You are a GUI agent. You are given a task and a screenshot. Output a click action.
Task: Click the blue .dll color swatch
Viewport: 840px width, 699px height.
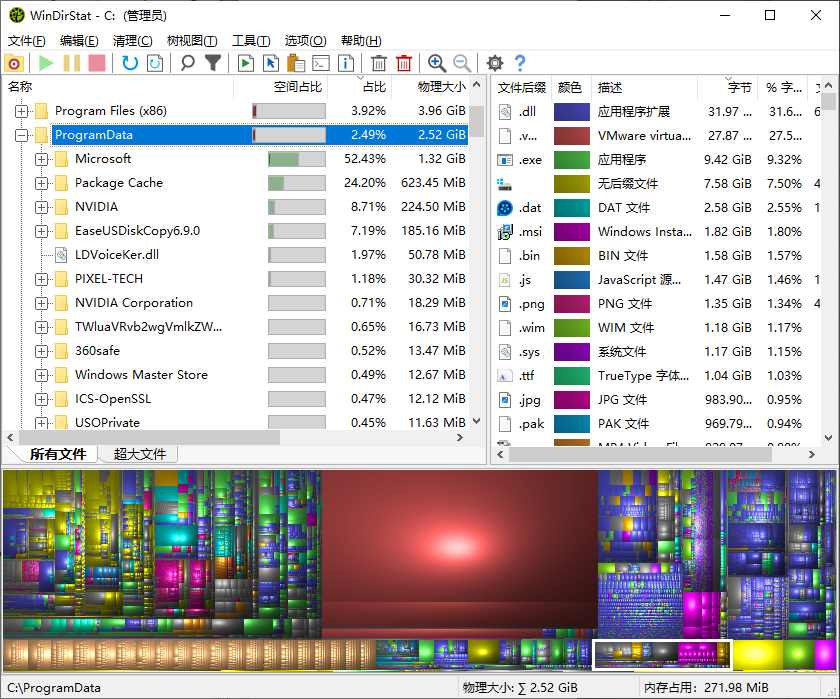pos(572,112)
